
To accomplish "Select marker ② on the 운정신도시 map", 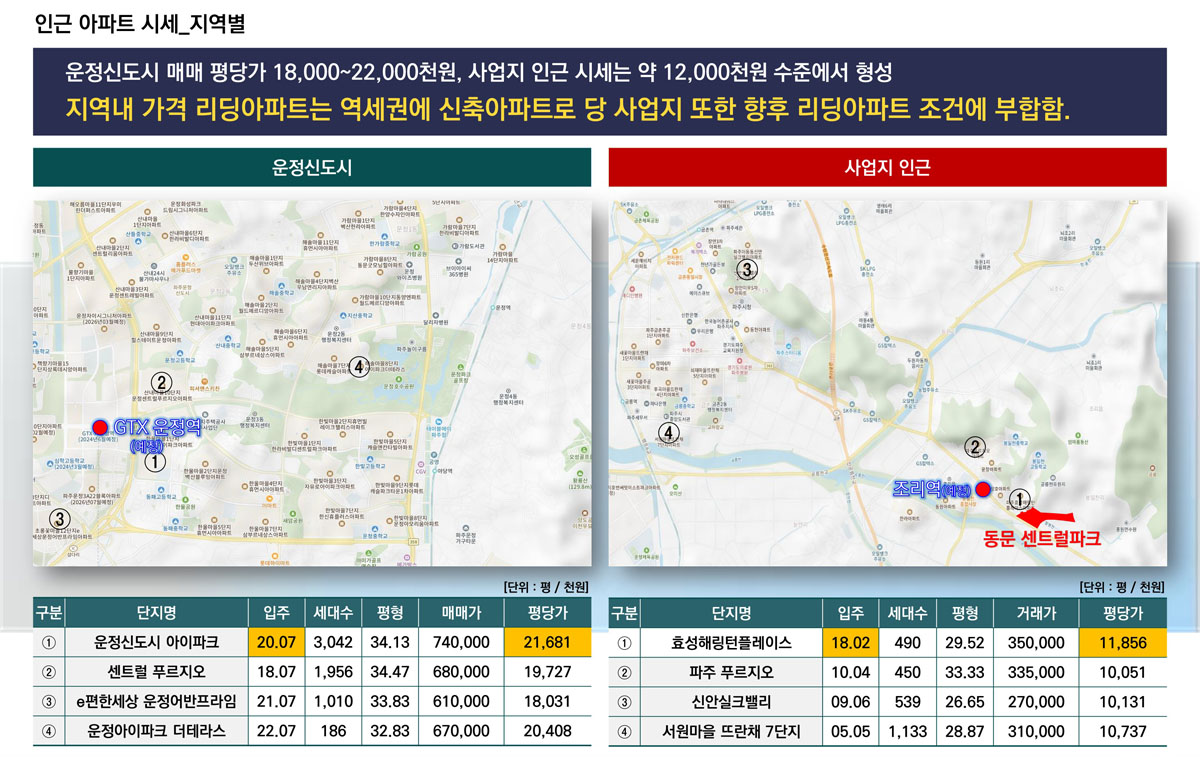I will pyautogui.click(x=158, y=381).
